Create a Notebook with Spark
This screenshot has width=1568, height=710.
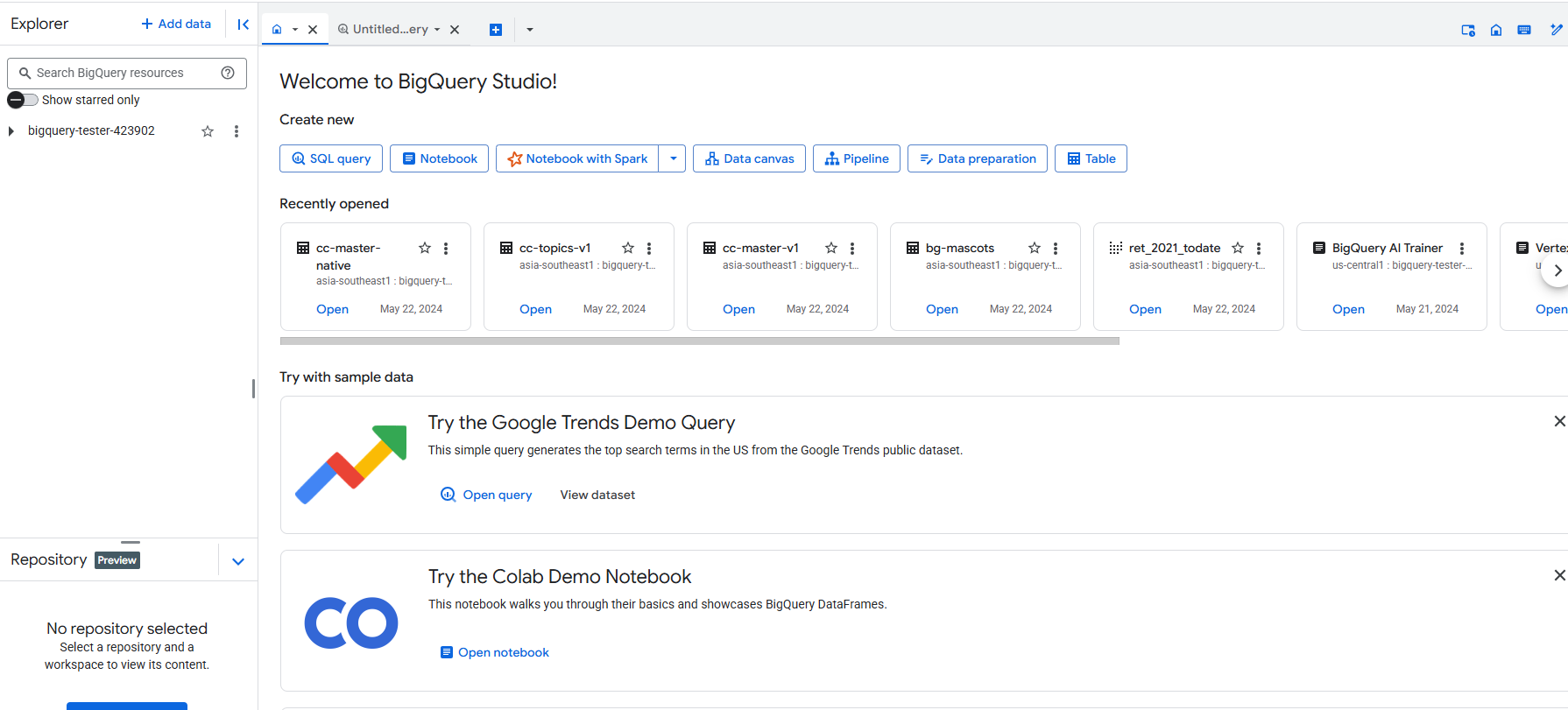[577, 158]
